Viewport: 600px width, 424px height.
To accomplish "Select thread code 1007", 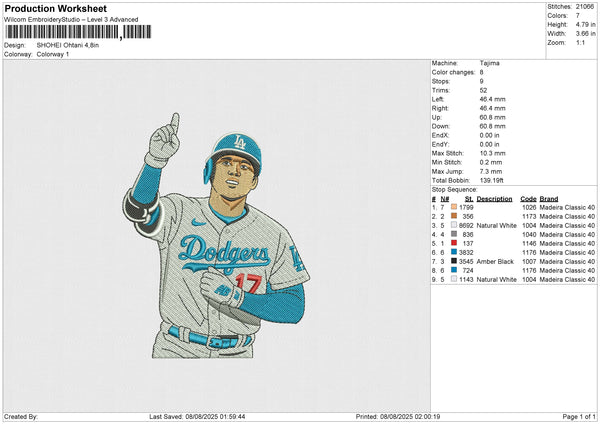I will [529, 261].
